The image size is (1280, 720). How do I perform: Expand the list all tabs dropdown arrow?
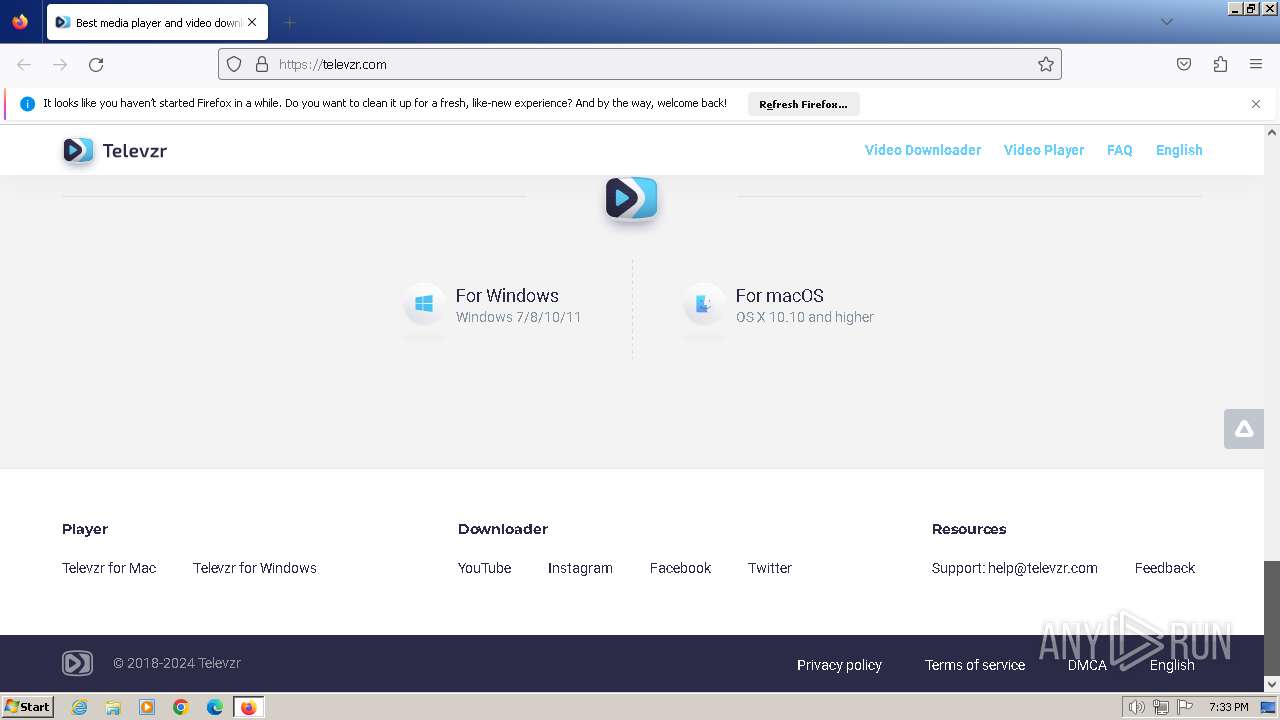click(x=1166, y=22)
